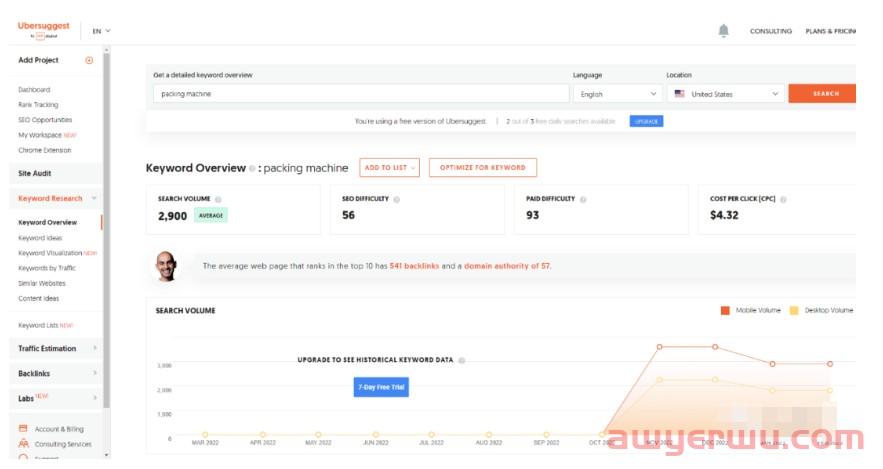The height and width of the screenshot is (469, 883).
Task: Click the SEO Difficulty info icon
Action: click(397, 199)
